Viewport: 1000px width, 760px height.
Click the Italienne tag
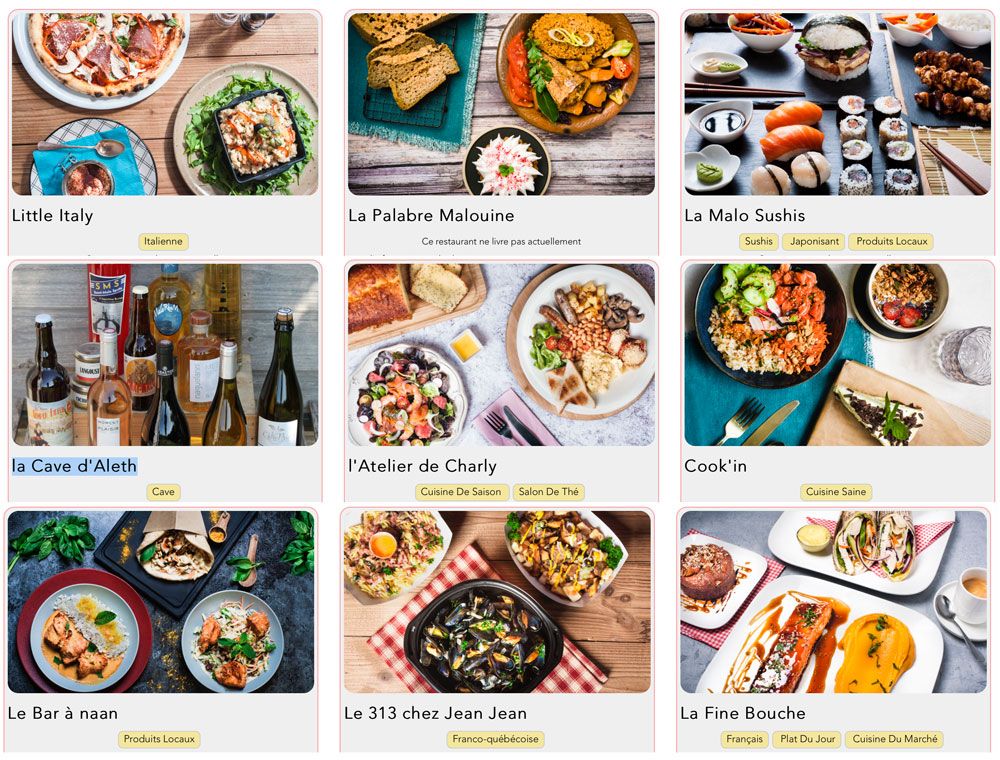163,242
